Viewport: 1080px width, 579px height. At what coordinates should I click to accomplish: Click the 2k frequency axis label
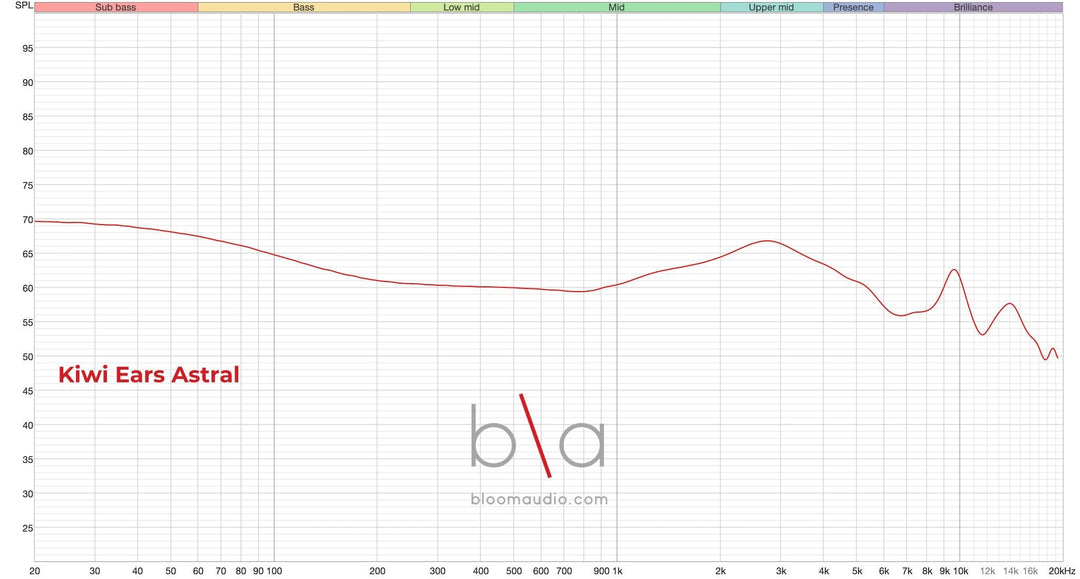[720, 571]
